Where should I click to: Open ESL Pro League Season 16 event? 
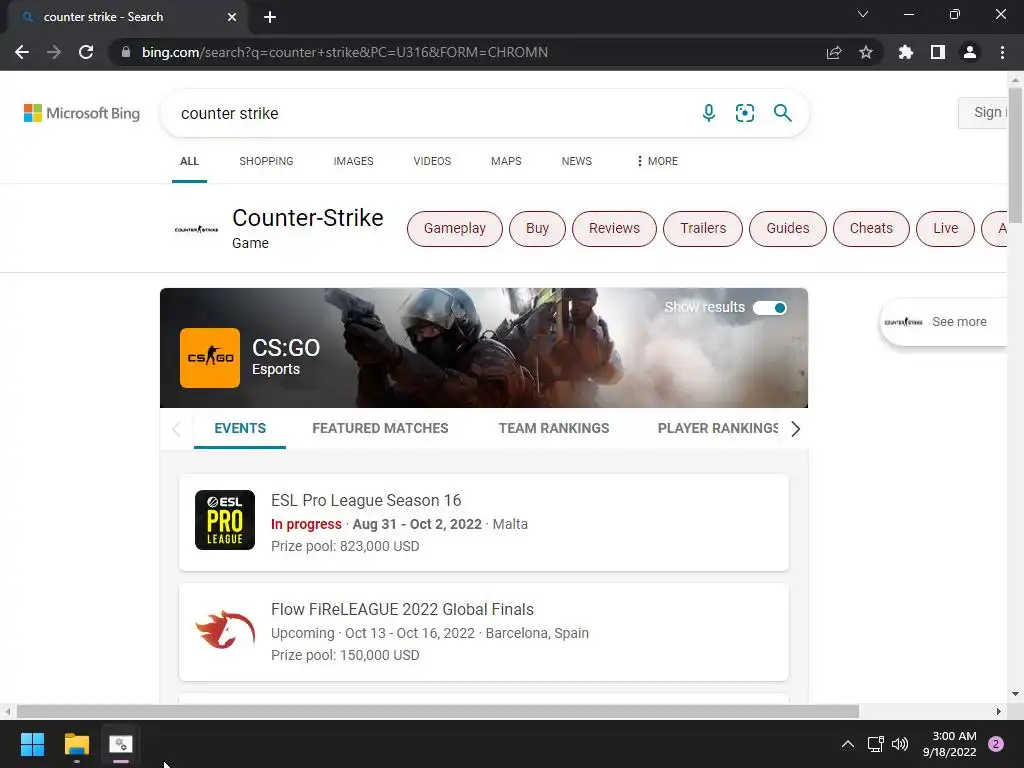pyautogui.click(x=484, y=522)
